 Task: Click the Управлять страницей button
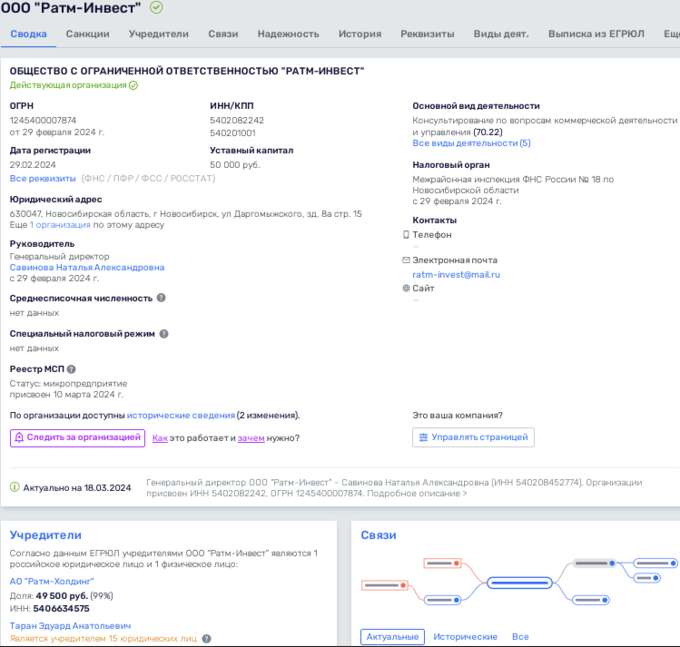point(473,437)
